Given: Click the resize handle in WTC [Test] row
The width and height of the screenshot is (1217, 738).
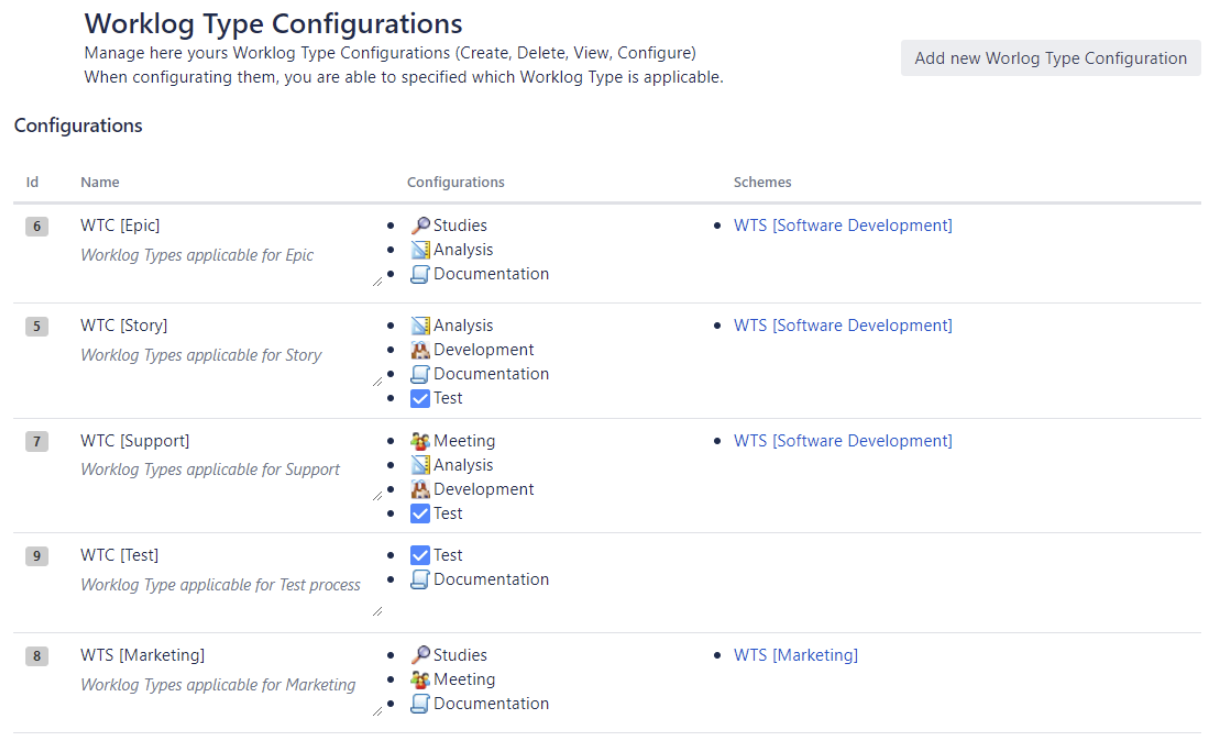Looking at the screenshot, I should pyautogui.click(x=377, y=611).
